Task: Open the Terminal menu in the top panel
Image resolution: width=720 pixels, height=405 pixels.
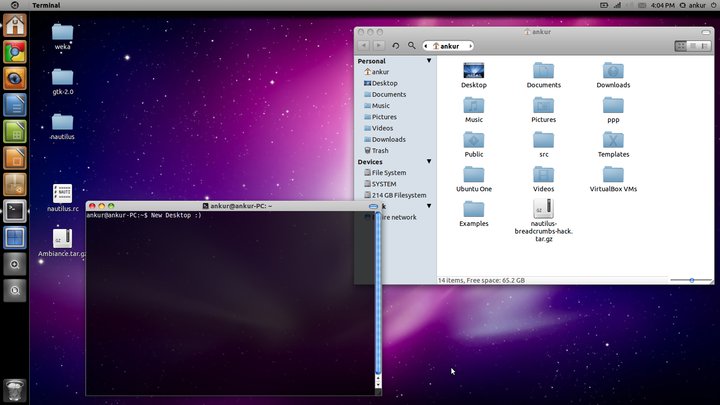Action: [46, 5]
